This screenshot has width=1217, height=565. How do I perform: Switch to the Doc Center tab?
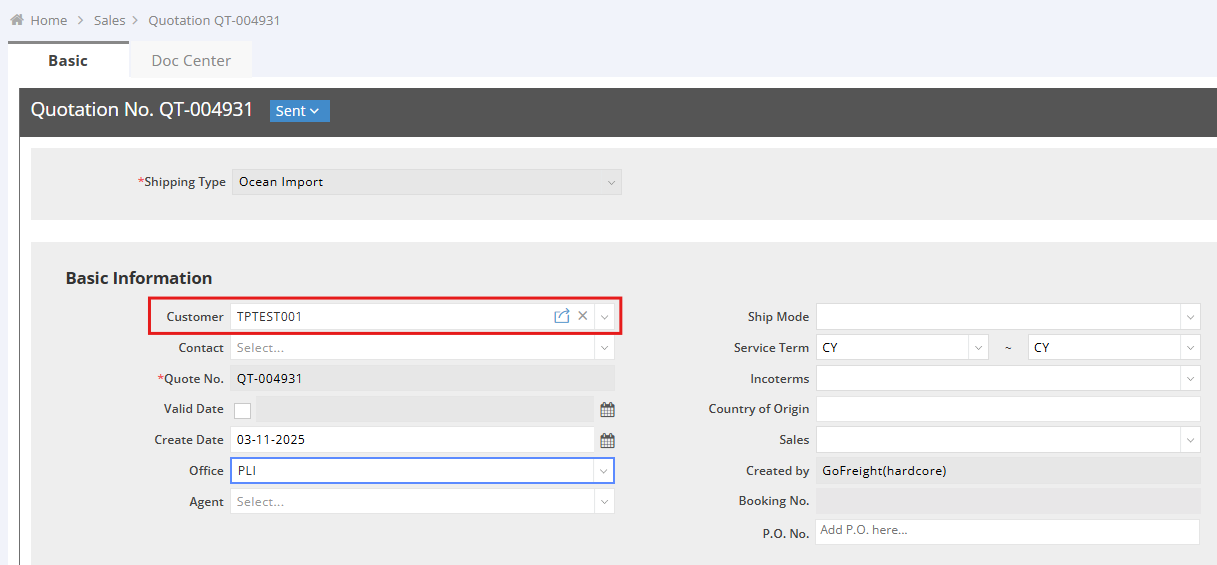191,61
